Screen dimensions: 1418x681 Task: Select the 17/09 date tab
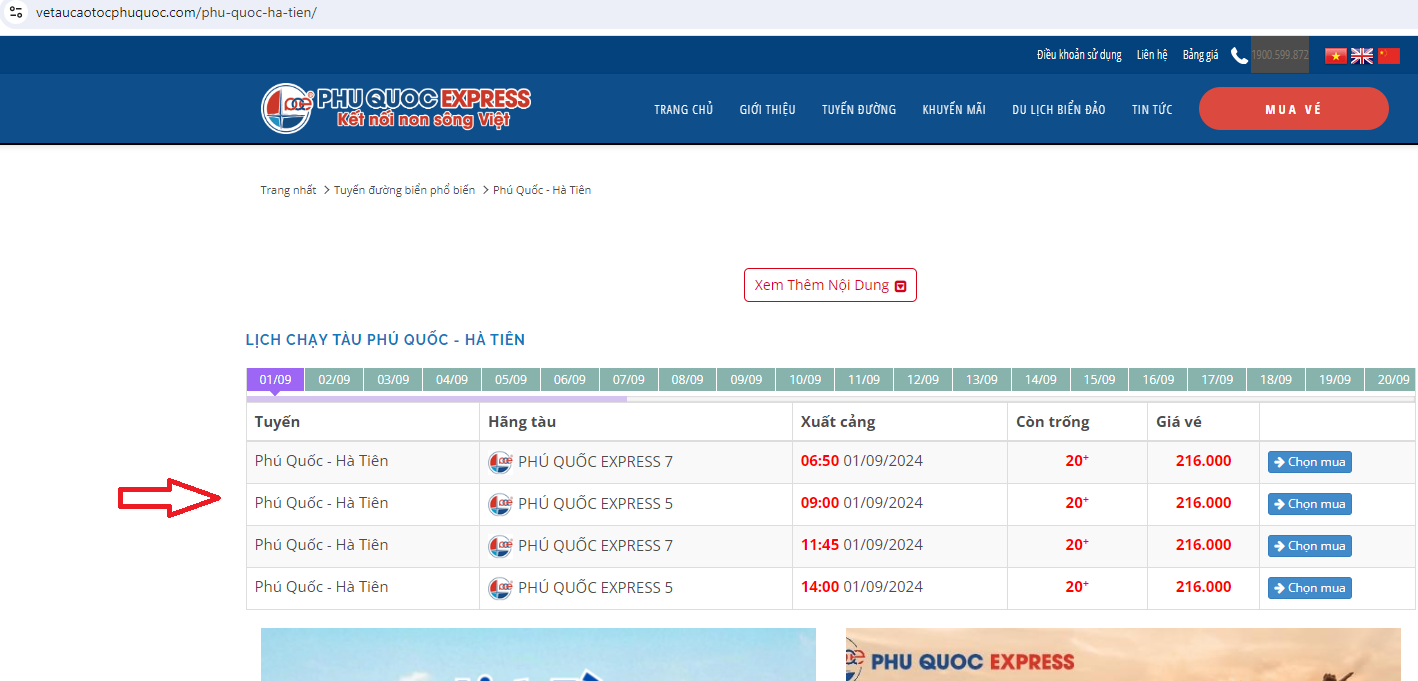pos(1218,380)
